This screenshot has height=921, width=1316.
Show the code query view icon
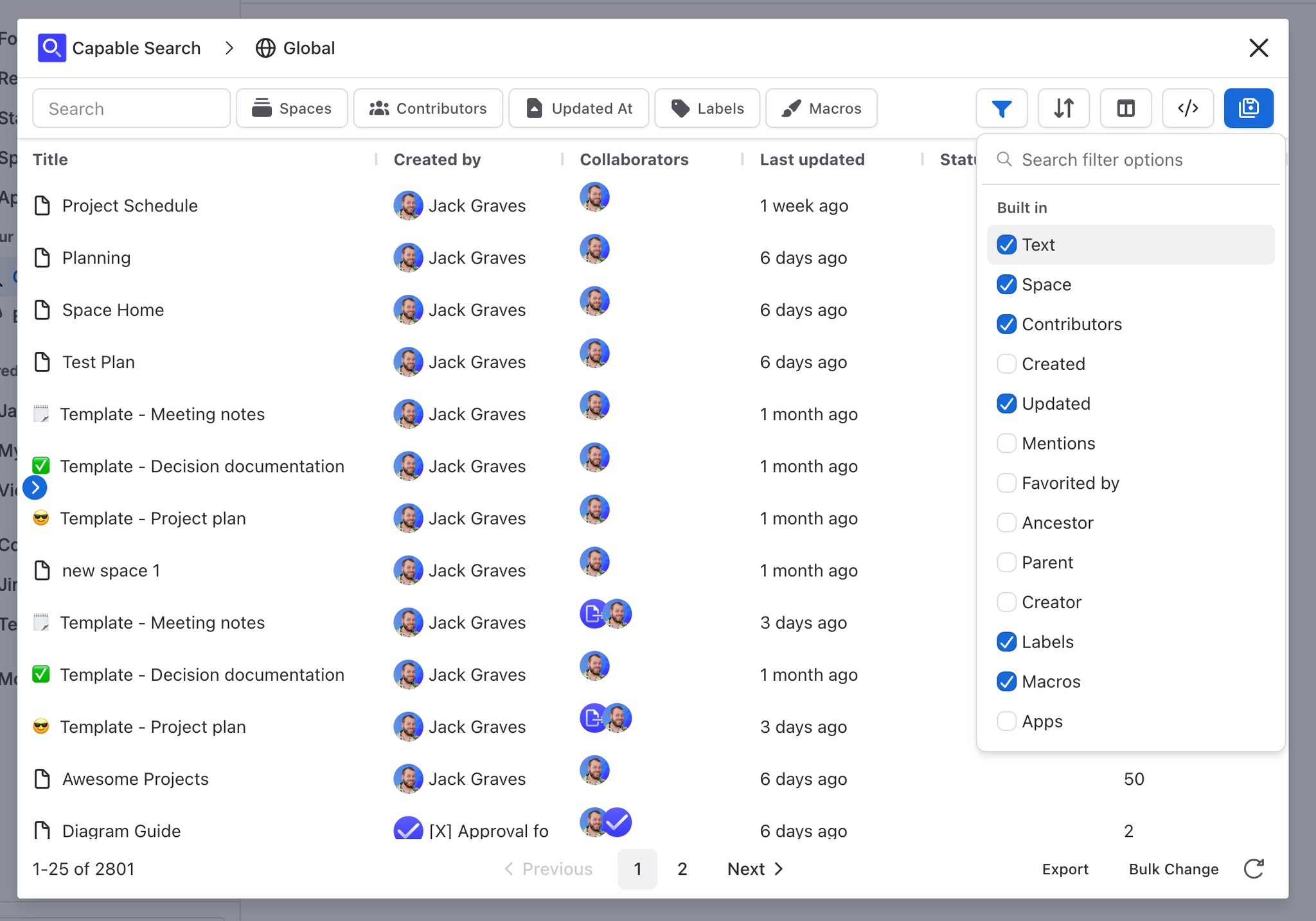[x=1187, y=109]
